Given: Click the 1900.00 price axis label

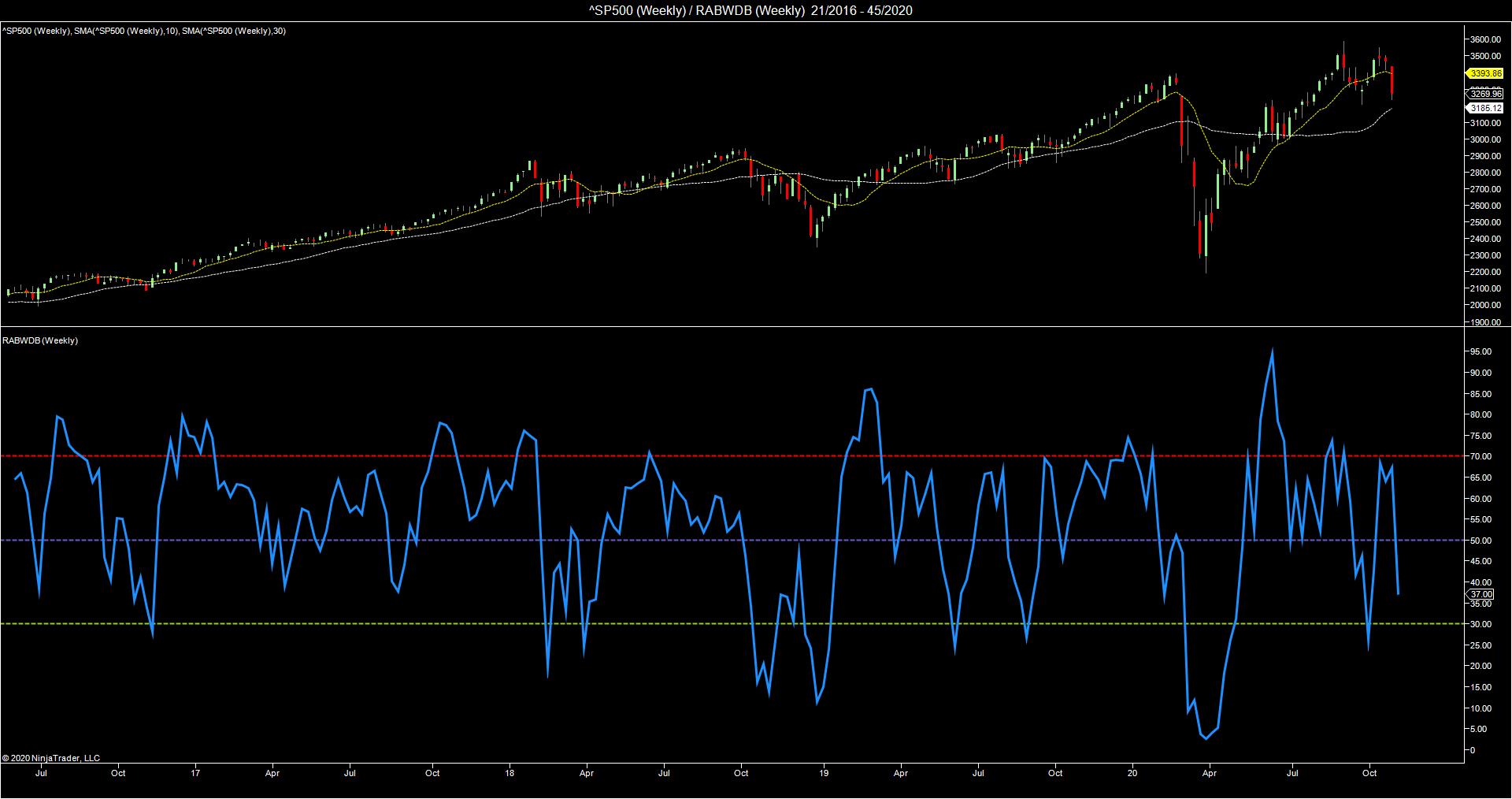Looking at the screenshot, I should pos(1486,321).
